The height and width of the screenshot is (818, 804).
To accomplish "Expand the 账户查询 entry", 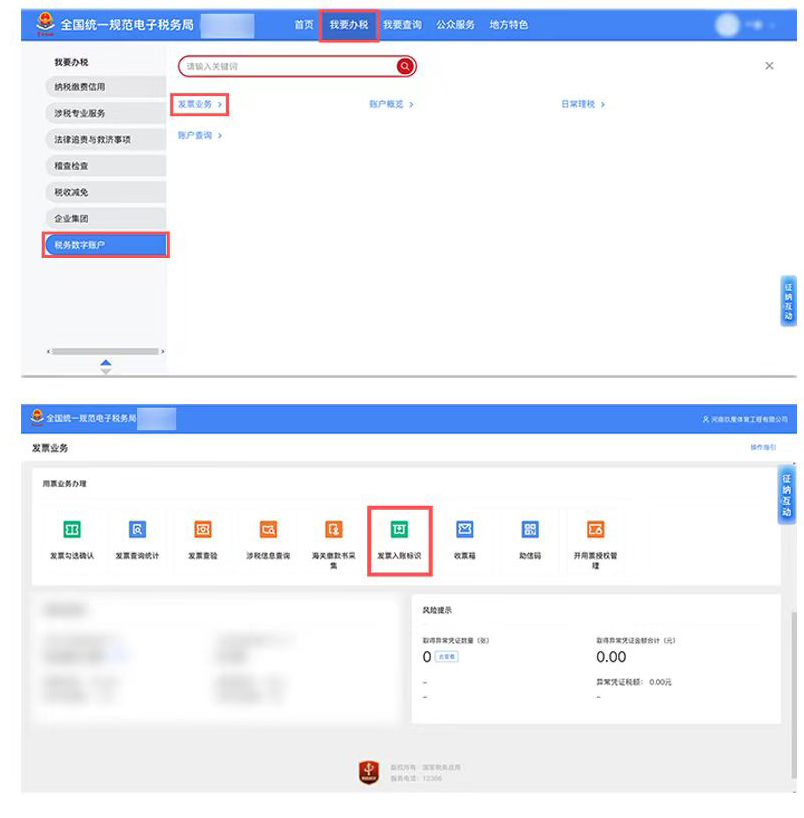I will tap(200, 135).
